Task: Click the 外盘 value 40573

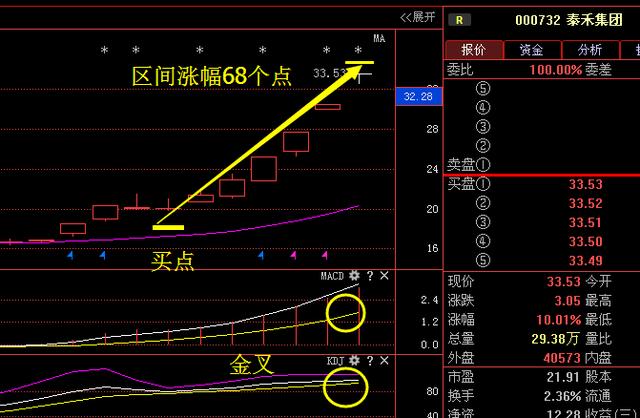Action: click(x=562, y=358)
